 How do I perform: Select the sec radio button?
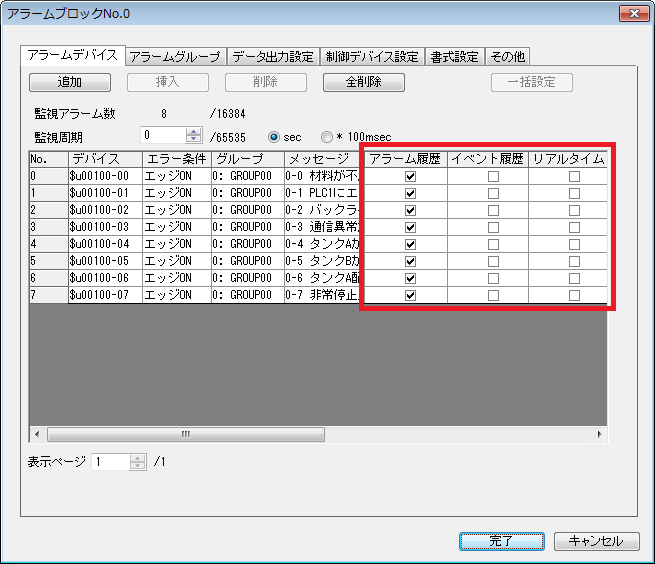pos(274,136)
